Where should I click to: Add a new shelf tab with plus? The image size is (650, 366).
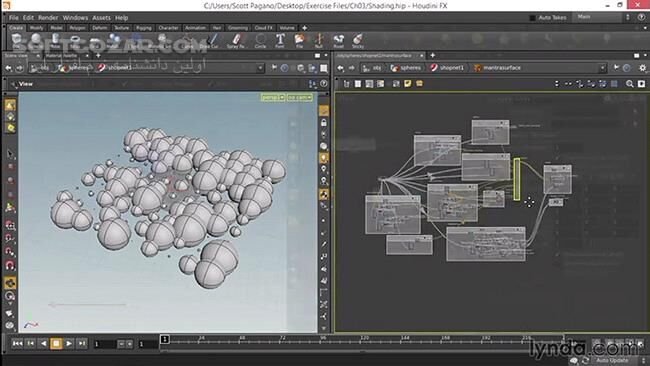click(304, 28)
